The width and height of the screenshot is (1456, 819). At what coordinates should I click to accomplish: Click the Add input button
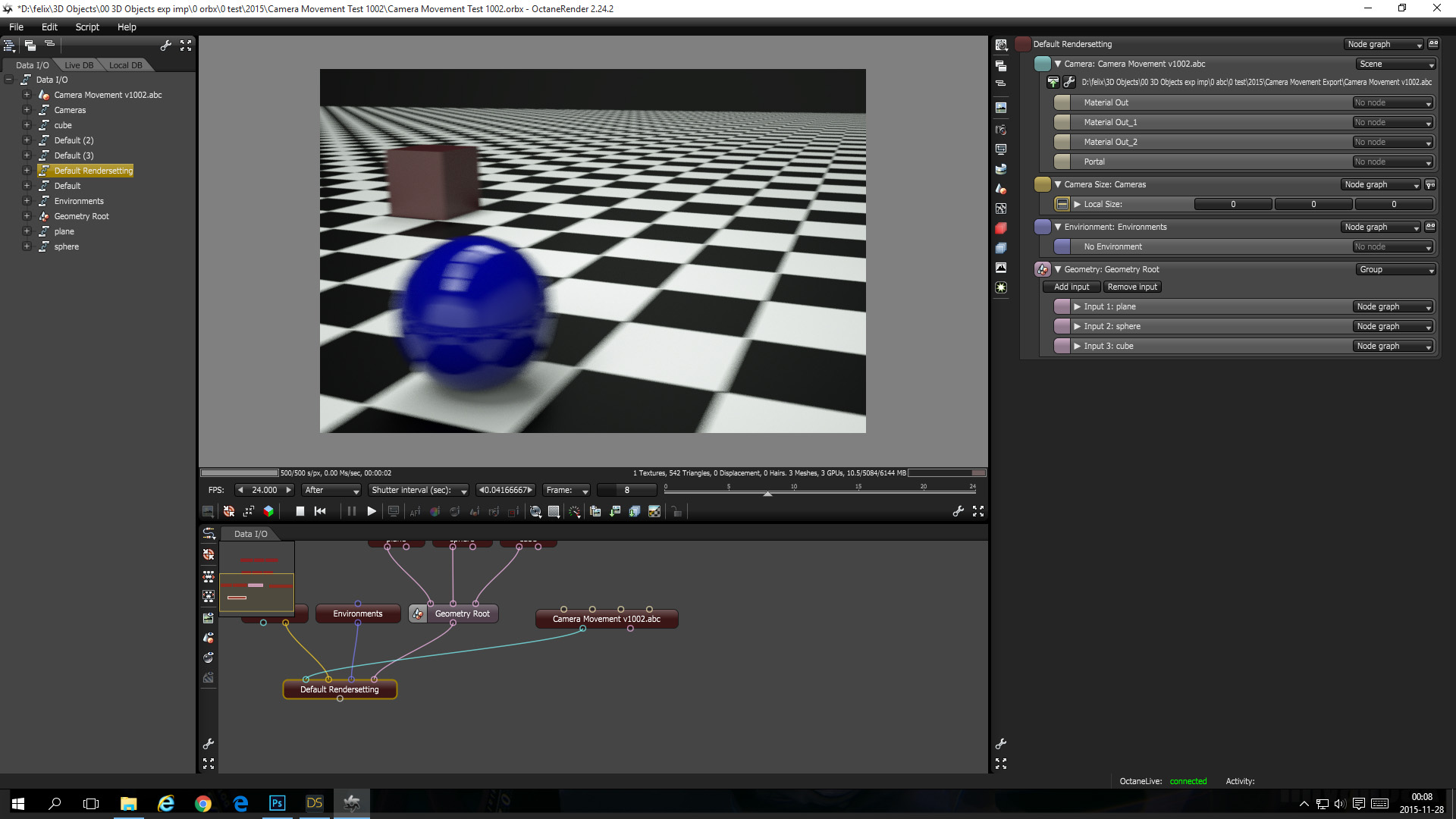(1071, 287)
